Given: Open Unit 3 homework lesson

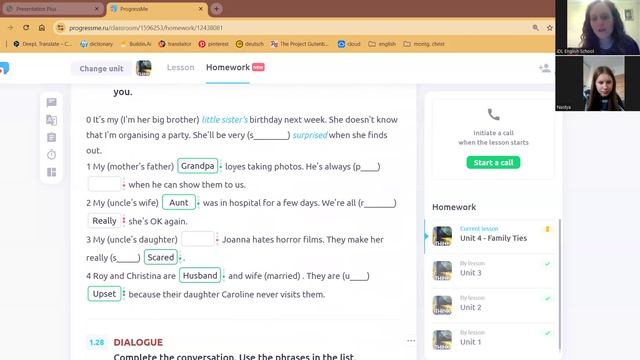Looking at the screenshot, I should click(492, 271).
